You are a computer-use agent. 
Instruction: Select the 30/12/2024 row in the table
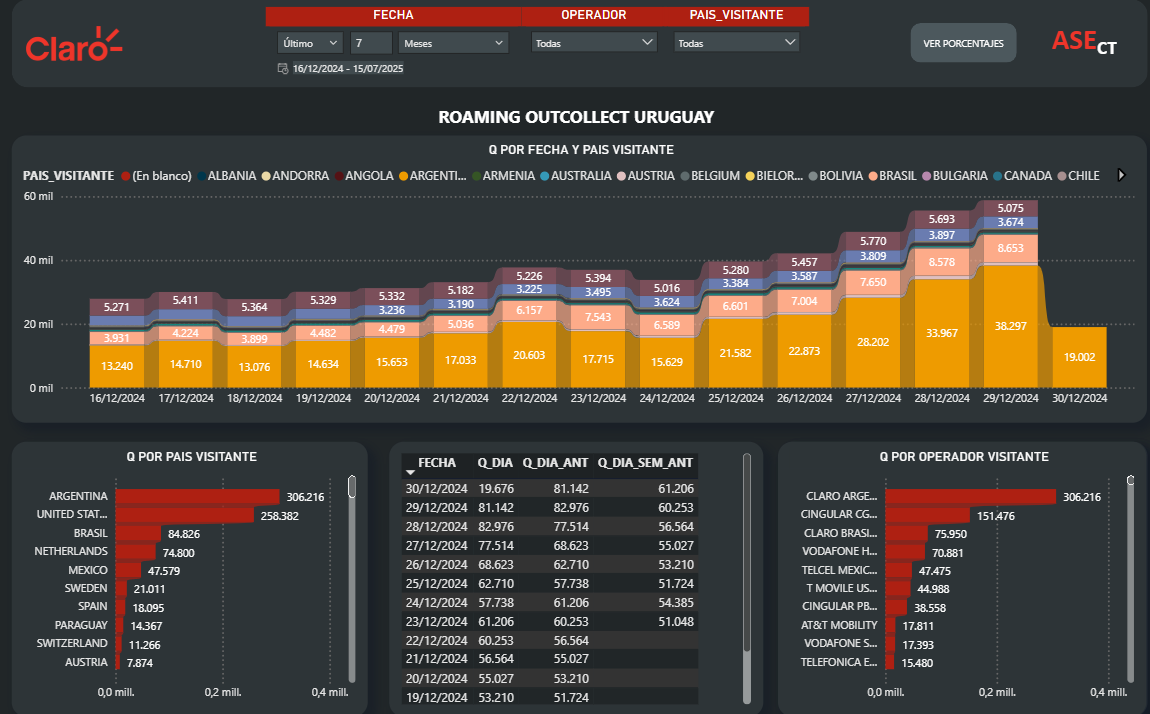[550, 488]
